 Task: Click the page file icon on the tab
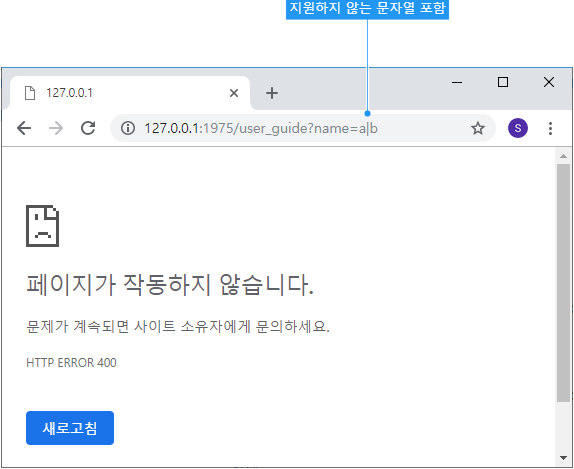click(30, 93)
